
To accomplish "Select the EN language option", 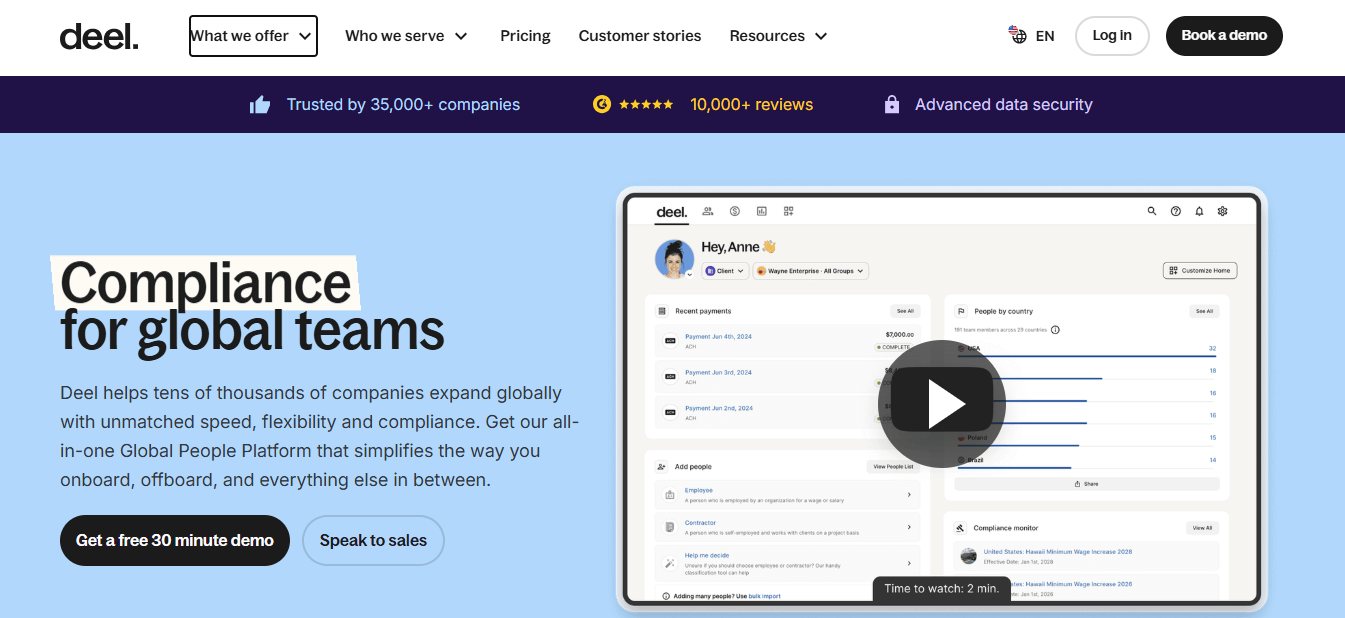I will pos(1045,36).
